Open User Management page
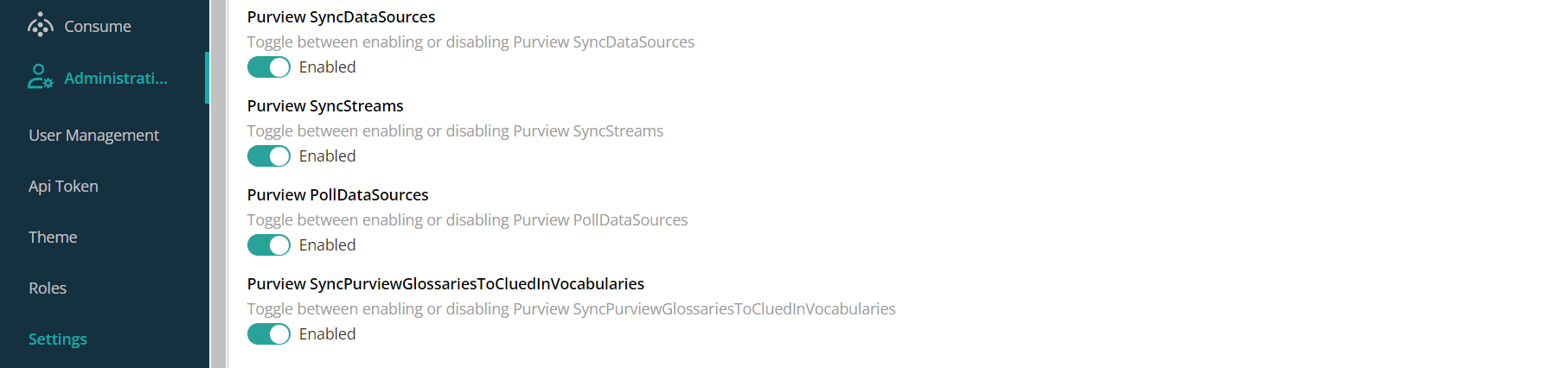The width and height of the screenshot is (1568, 368). tap(93, 135)
